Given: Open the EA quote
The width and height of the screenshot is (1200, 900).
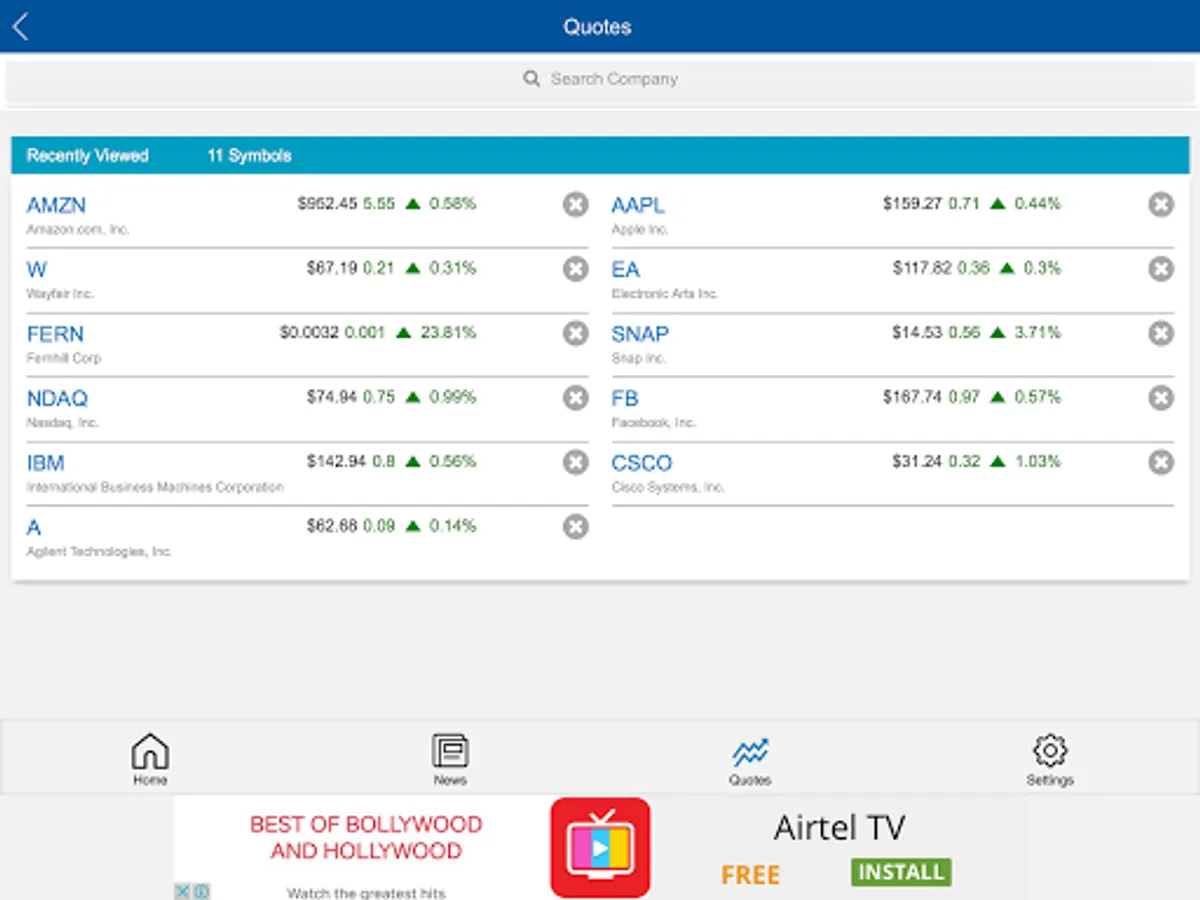Looking at the screenshot, I should [625, 269].
